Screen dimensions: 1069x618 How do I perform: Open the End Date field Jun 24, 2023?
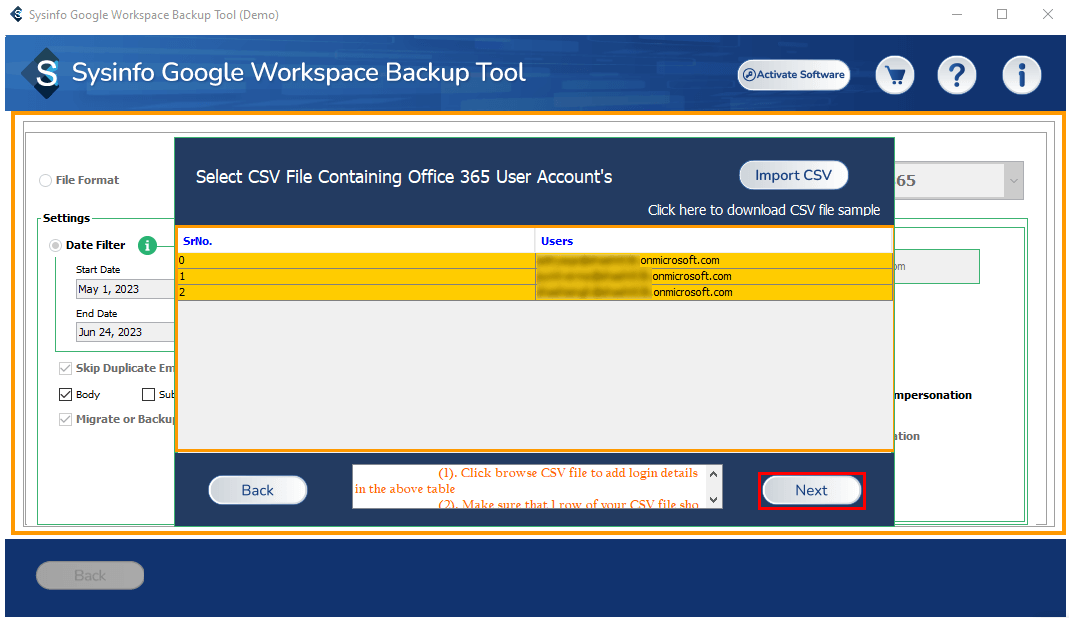[125, 332]
